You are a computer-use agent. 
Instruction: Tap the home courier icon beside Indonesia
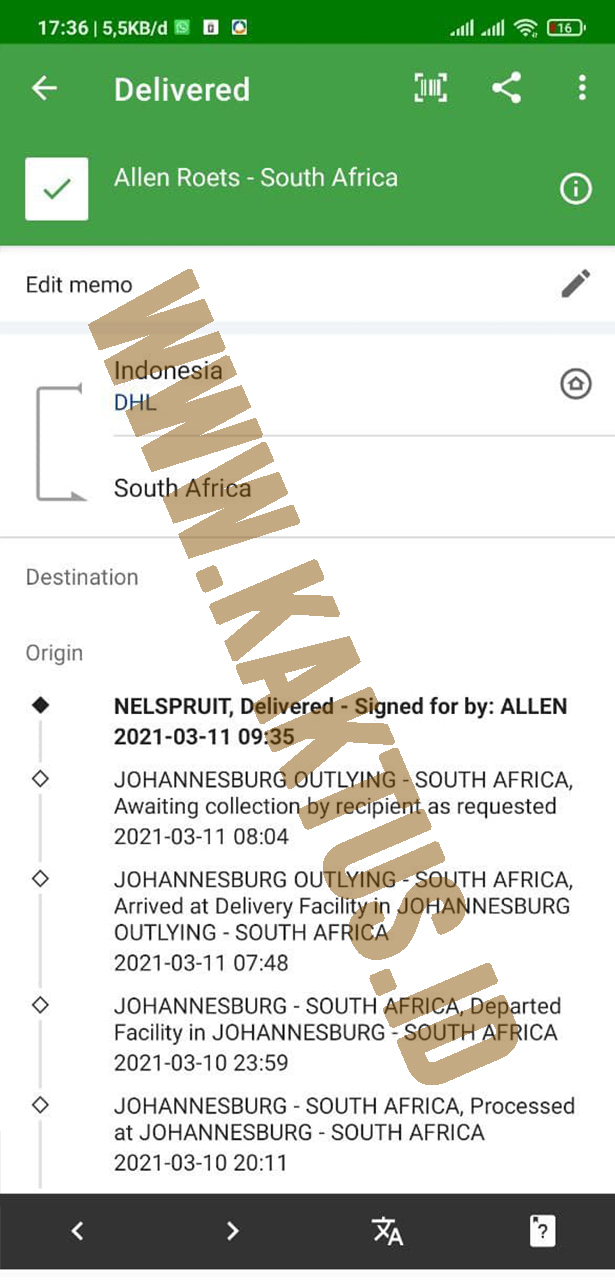click(576, 384)
